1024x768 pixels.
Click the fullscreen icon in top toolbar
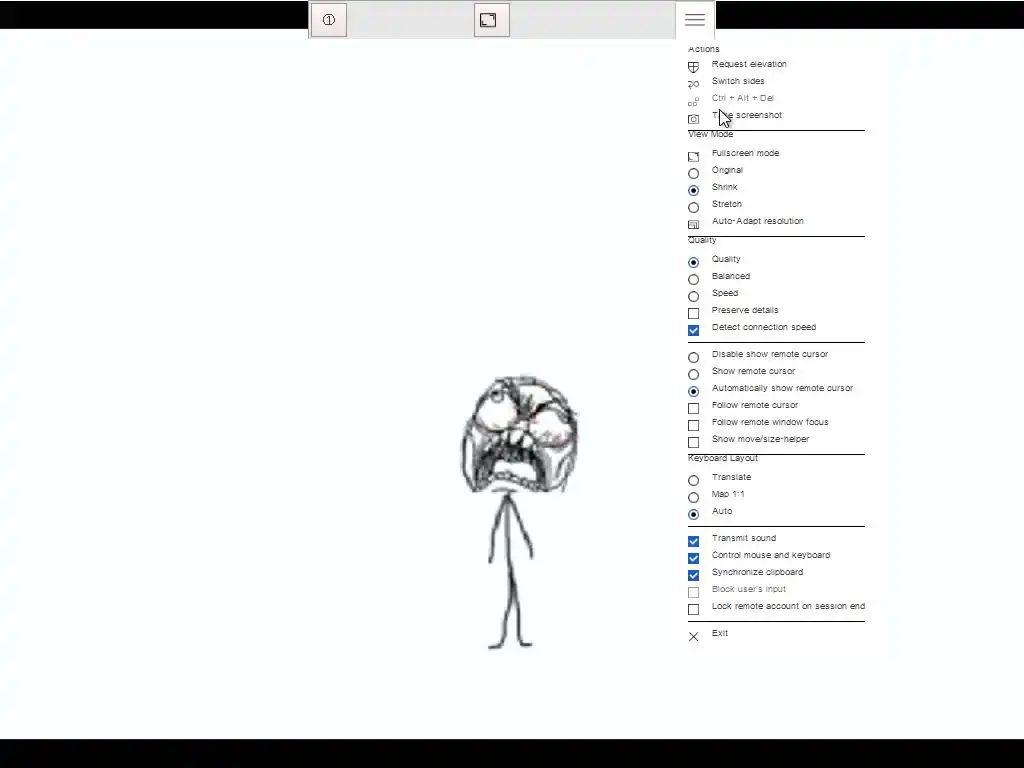pos(491,20)
